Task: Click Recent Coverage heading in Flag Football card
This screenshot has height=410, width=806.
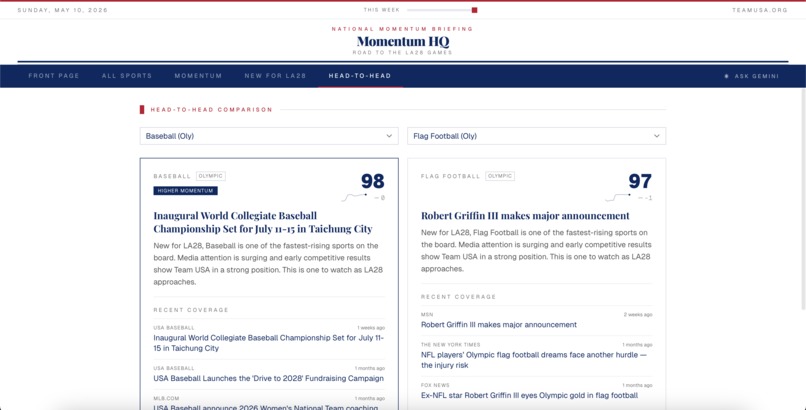Action: tap(459, 297)
